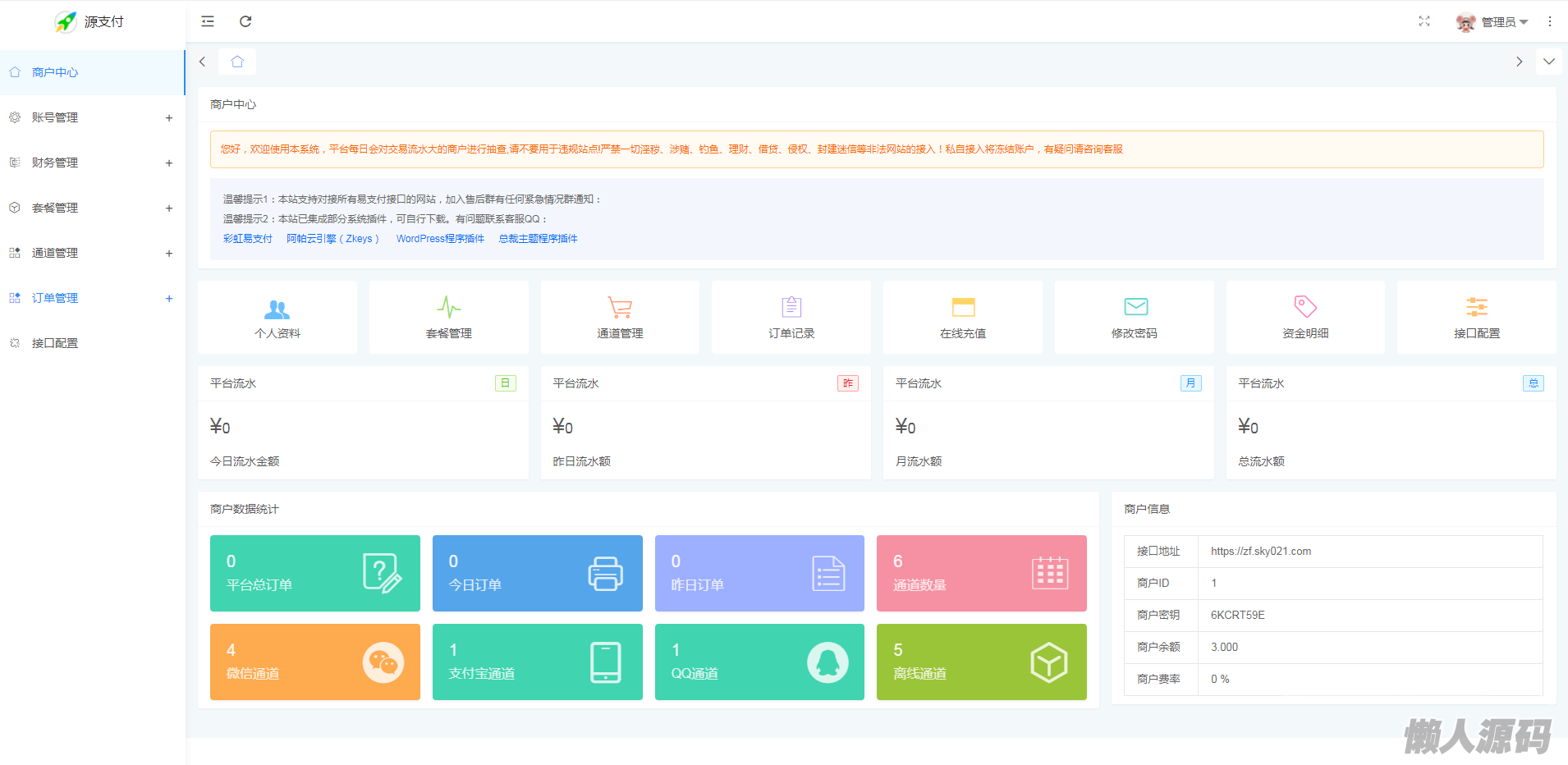The height and width of the screenshot is (765, 1568).
Task: Click the home tab icon
Action: coord(237,62)
